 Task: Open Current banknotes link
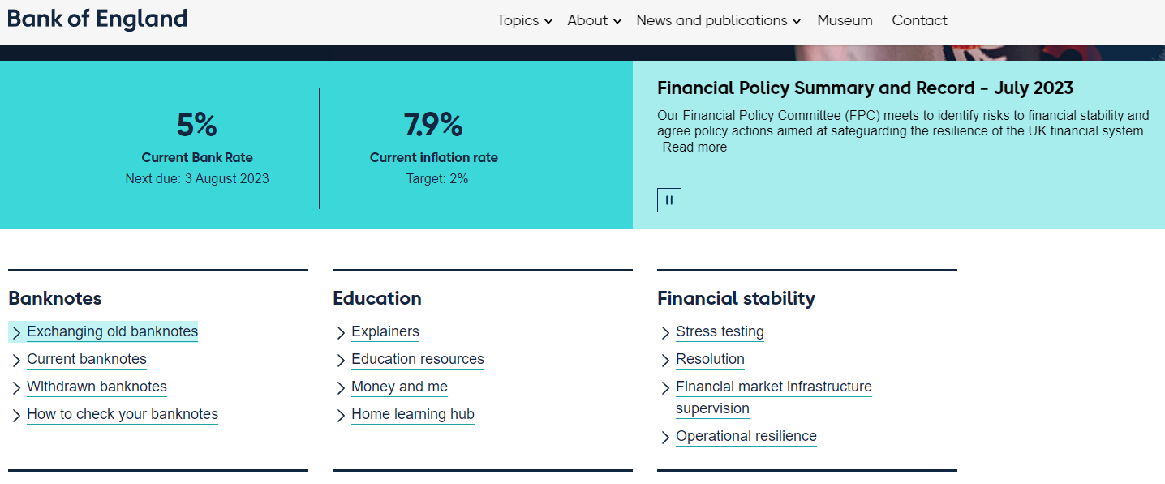pyautogui.click(x=87, y=359)
